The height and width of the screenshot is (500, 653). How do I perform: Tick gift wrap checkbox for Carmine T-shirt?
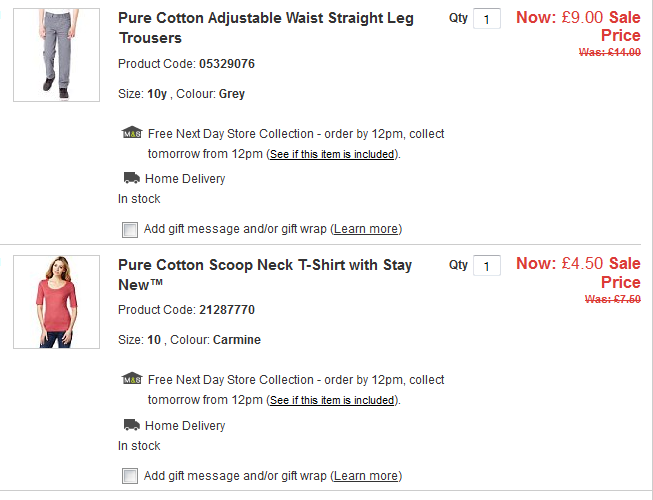pyautogui.click(x=130, y=476)
